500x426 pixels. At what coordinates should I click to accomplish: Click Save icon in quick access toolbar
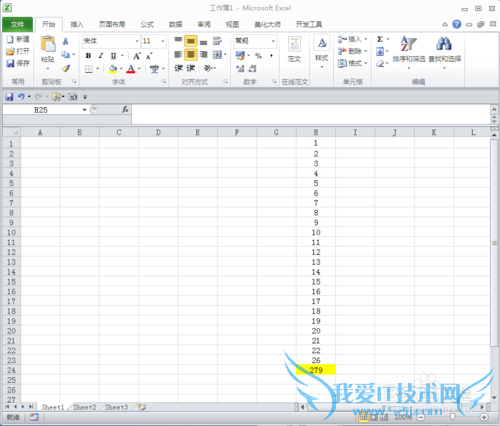[x=9, y=97]
